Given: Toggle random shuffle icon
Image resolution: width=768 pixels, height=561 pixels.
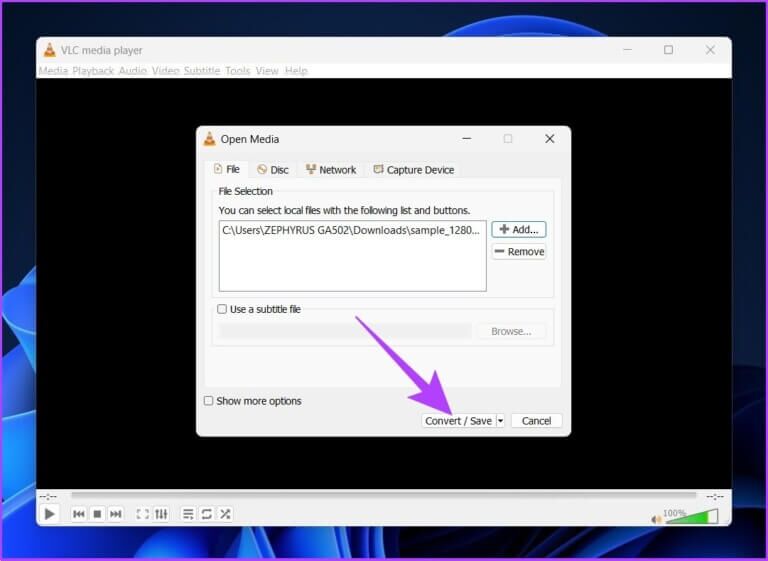Looking at the screenshot, I should click(x=225, y=514).
